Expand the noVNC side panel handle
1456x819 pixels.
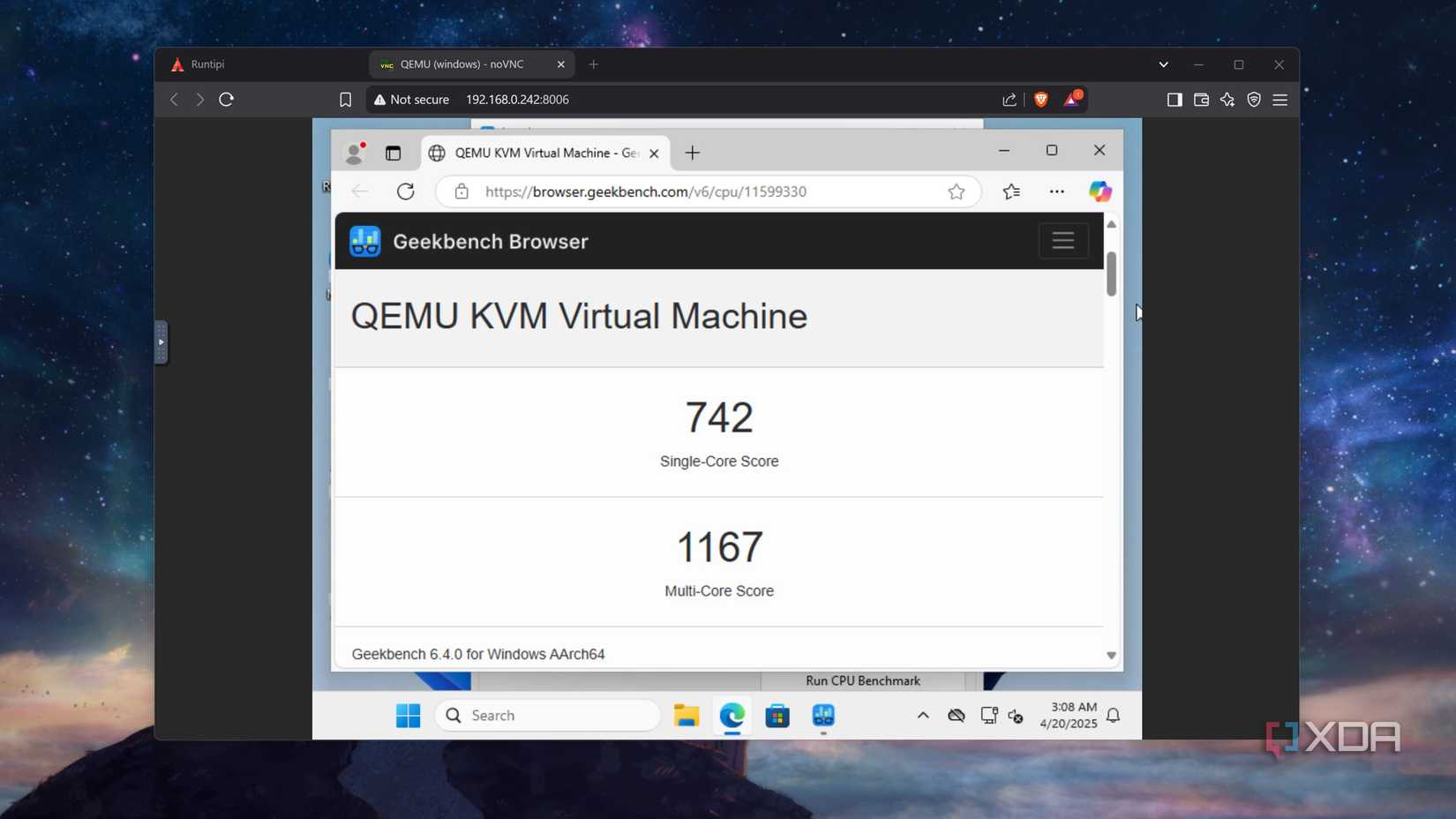161,342
